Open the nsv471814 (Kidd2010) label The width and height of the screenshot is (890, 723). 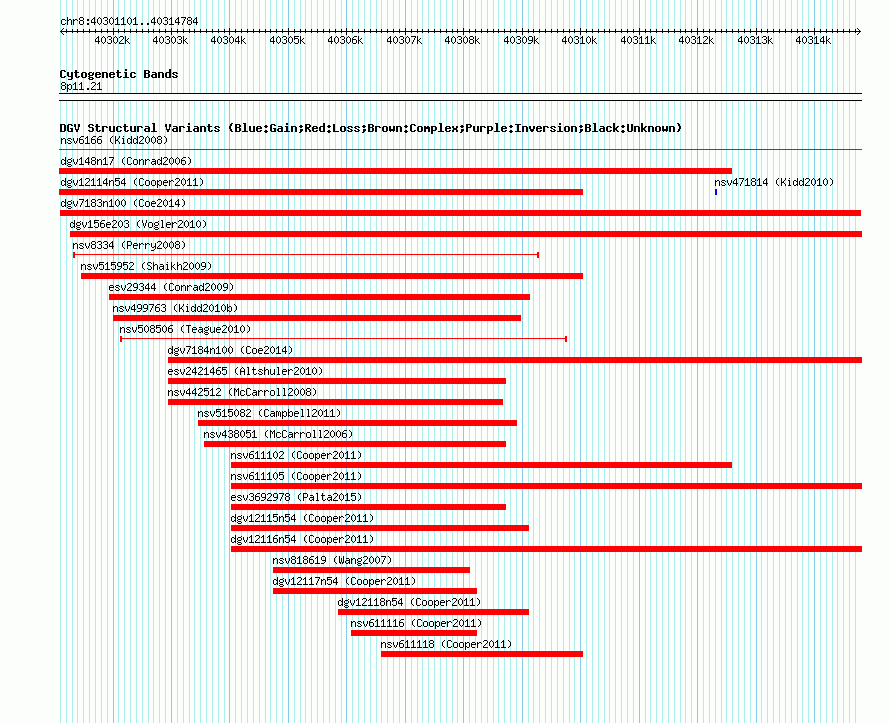[x=774, y=182]
